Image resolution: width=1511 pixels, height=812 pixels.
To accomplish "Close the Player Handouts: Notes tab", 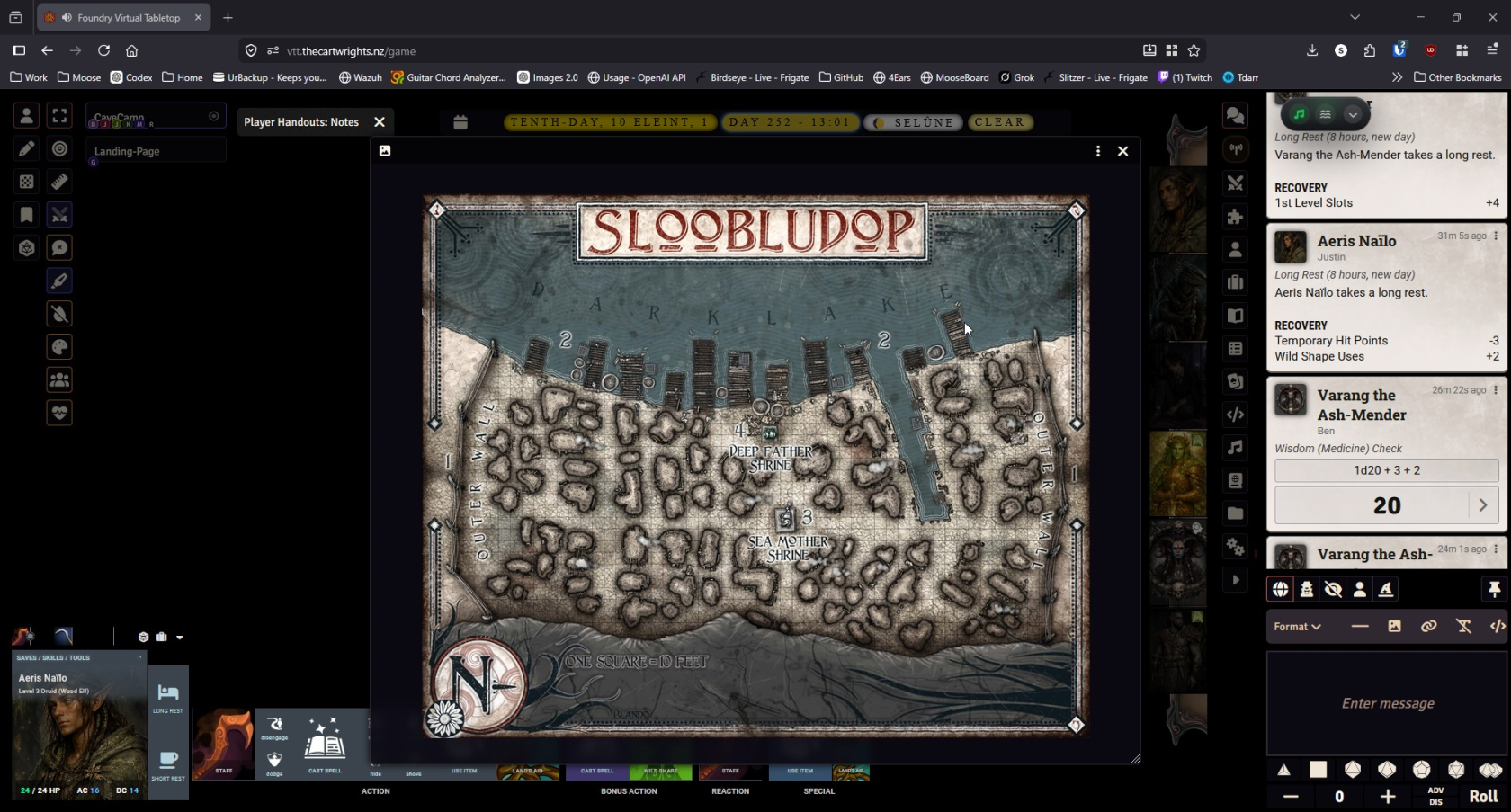I will pos(380,122).
